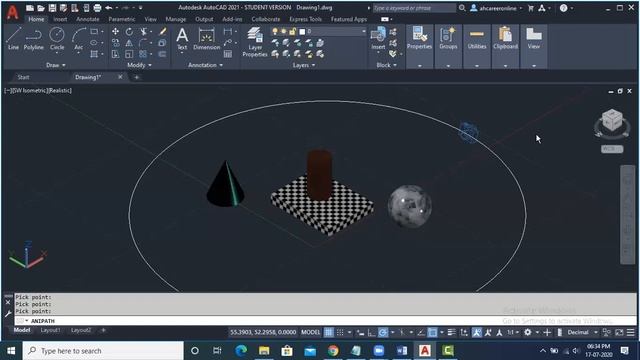This screenshot has height=360, width=640.
Task: Toggle object snap in status bar
Action: coord(432,332)
